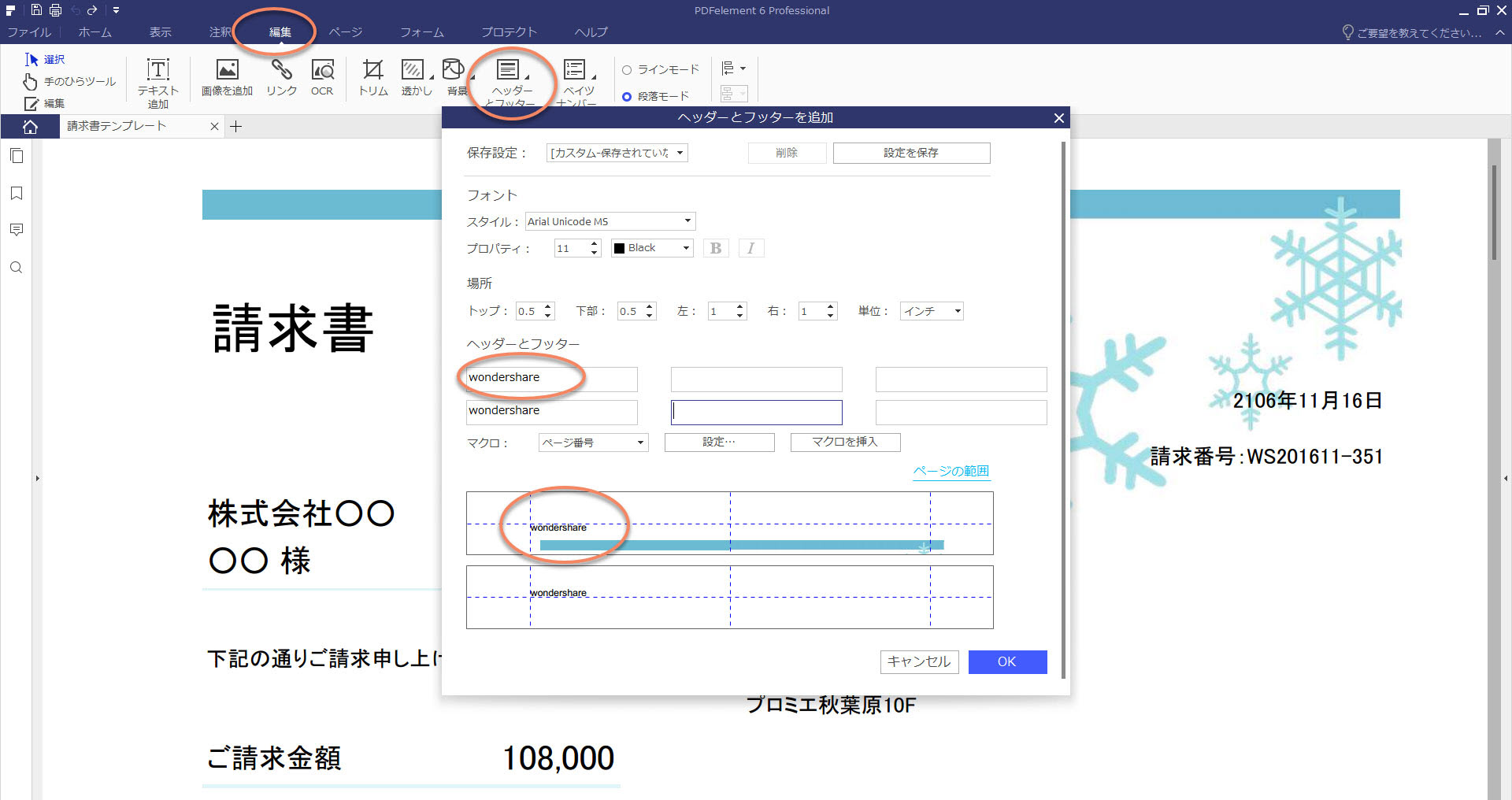
Task: Click 画像を追加 (Add Image) icon
Action: [x=227, y=77]
